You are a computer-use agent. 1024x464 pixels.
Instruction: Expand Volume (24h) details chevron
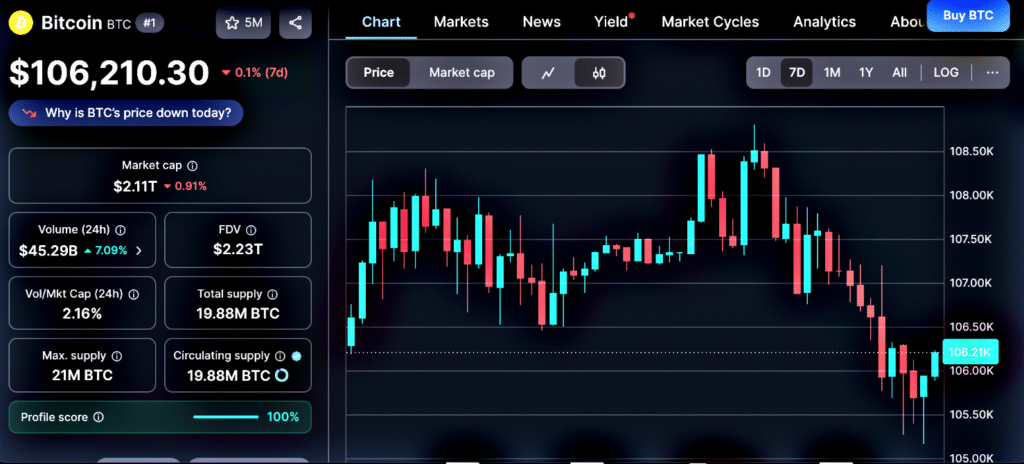138,250
